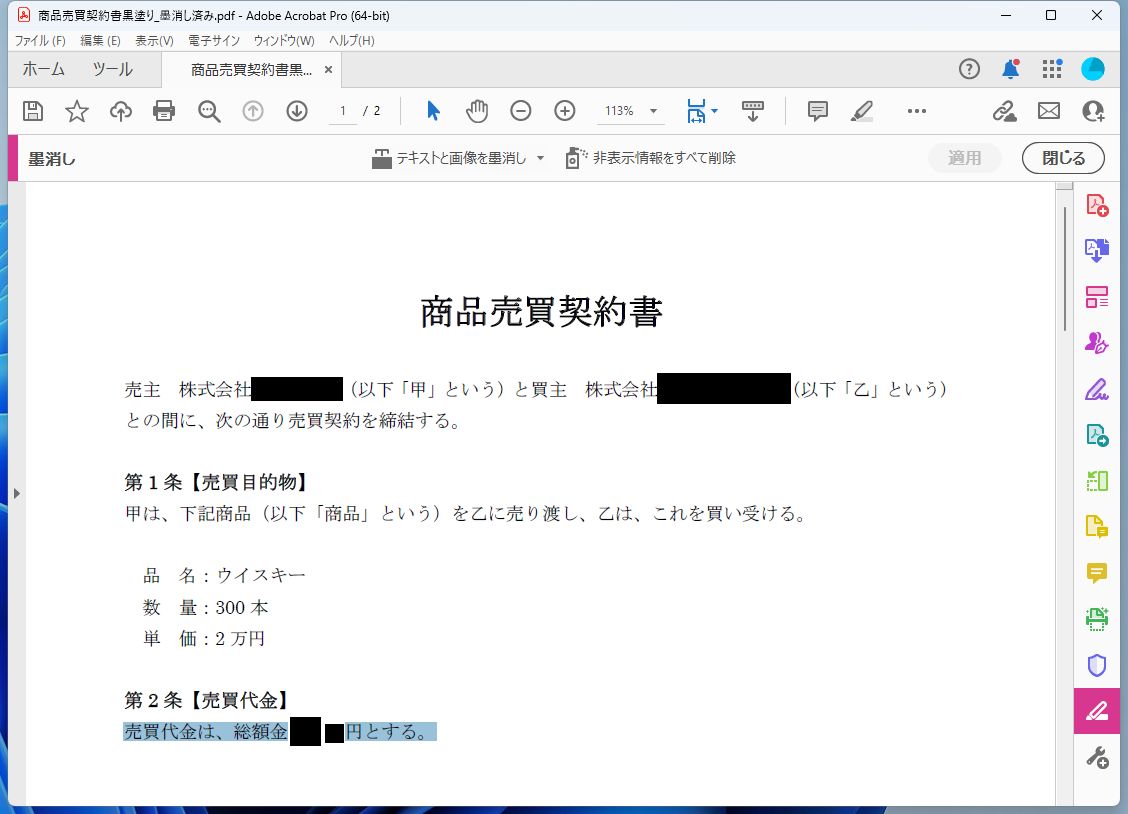The height and width of the screenshot is (814, 1128).
Task: Zoom out using the minus icon
Action: 521,111
